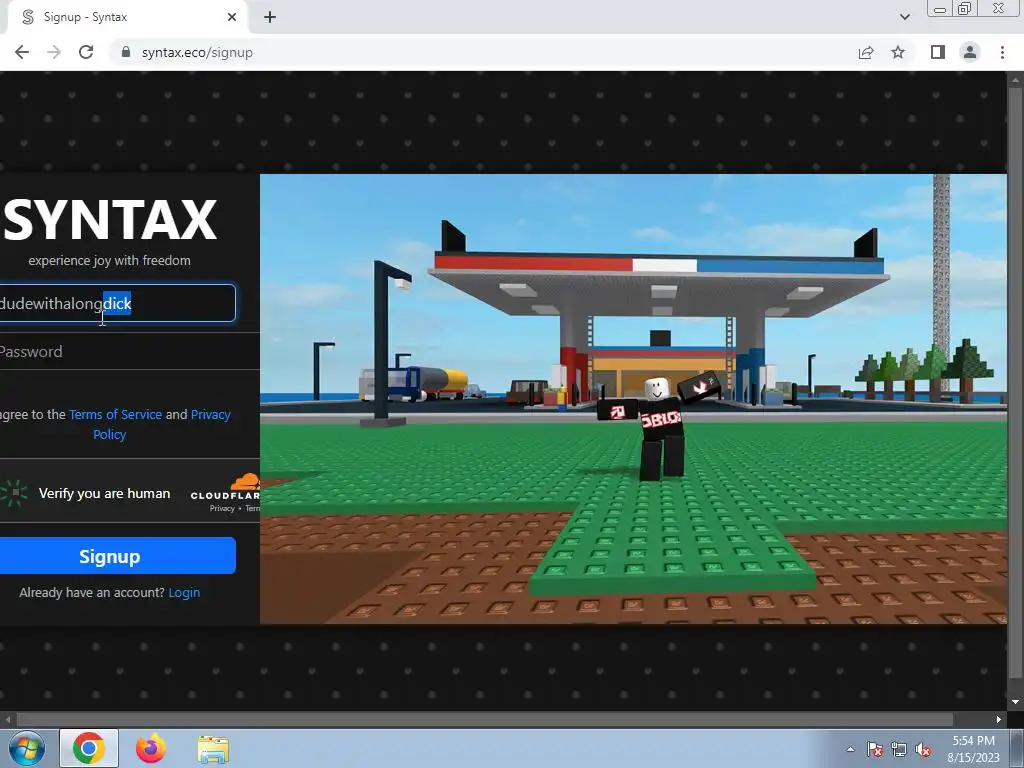Open the Action Center flag icon
The image size is (1024, 768).
(x=875, y=749)
